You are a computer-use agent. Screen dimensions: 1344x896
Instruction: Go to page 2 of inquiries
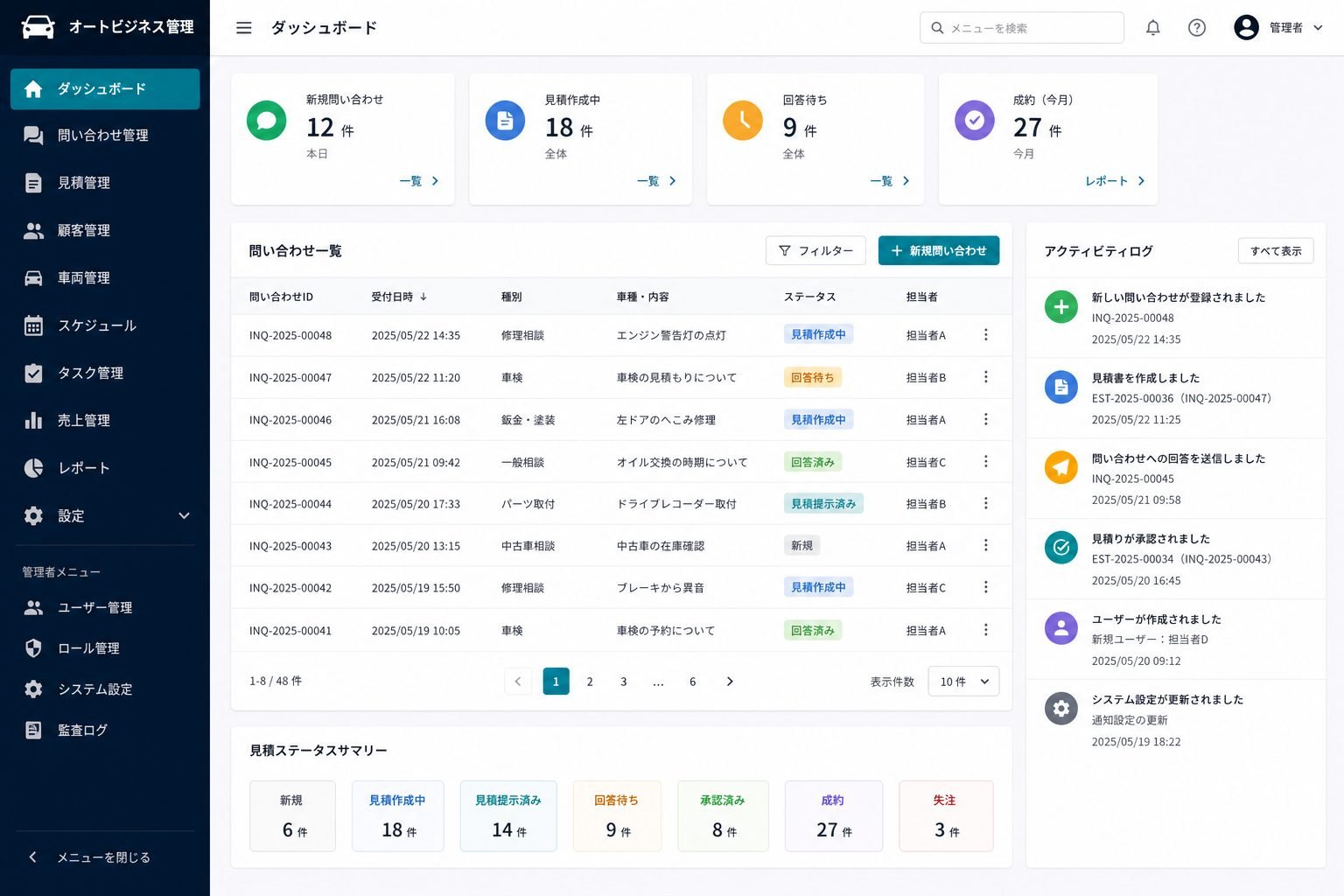pyautogui.click(x=590, y=682)
